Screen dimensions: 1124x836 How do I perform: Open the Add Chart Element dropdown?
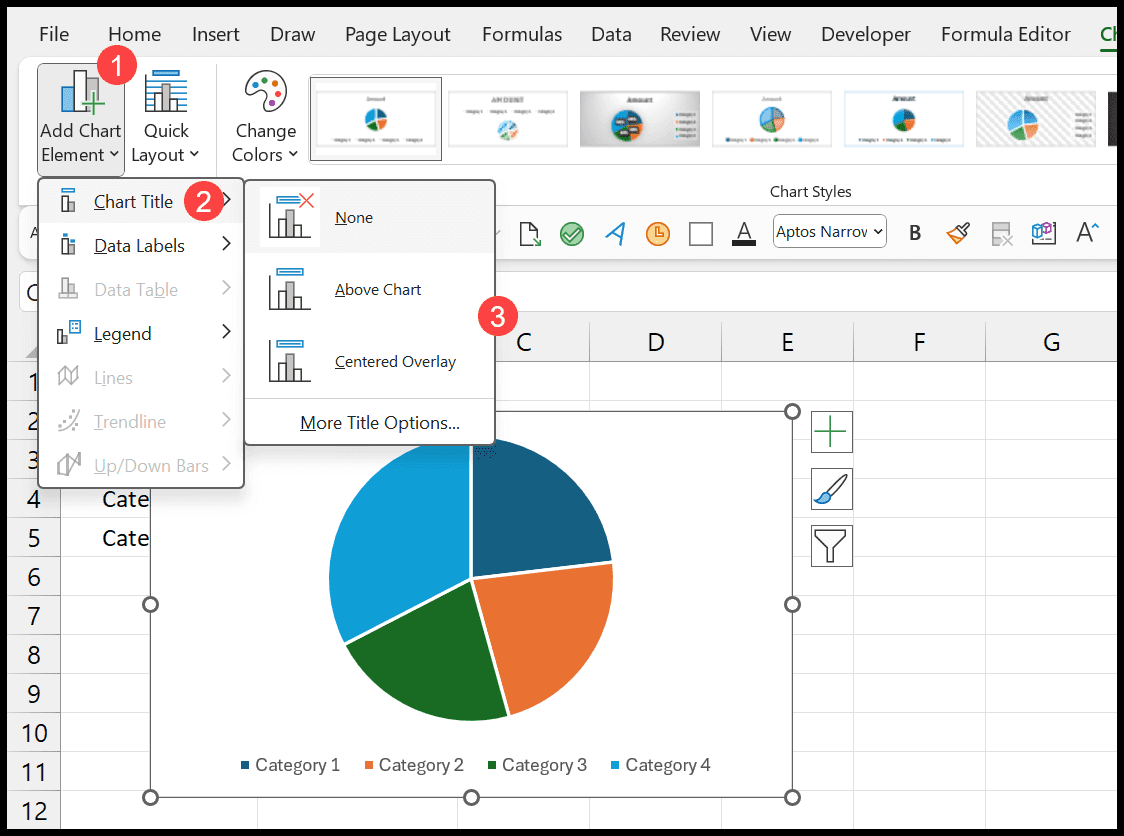(80, 119)
